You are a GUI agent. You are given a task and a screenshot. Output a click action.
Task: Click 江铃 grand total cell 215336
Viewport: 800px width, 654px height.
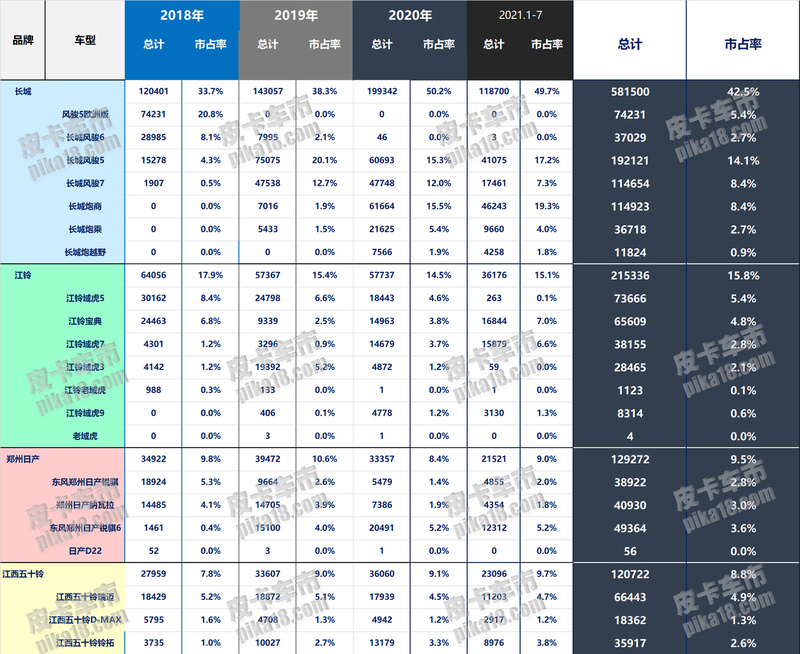(630, 275)
